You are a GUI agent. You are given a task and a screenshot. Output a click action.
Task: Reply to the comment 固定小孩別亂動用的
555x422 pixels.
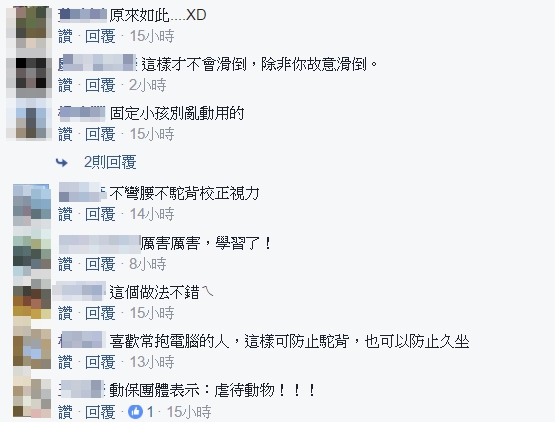(x=100, y=134)
